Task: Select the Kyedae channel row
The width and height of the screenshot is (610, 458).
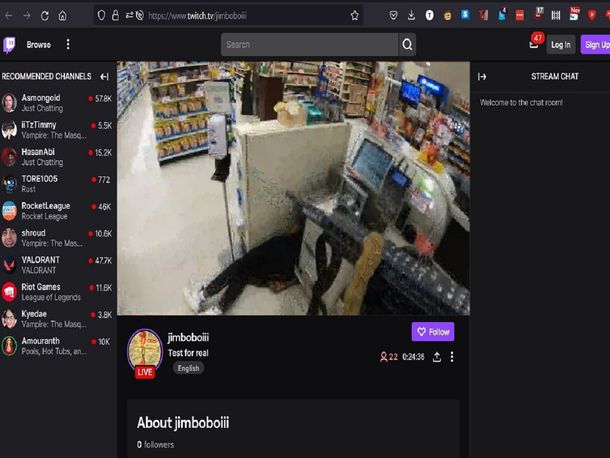Action: (57, 319)
